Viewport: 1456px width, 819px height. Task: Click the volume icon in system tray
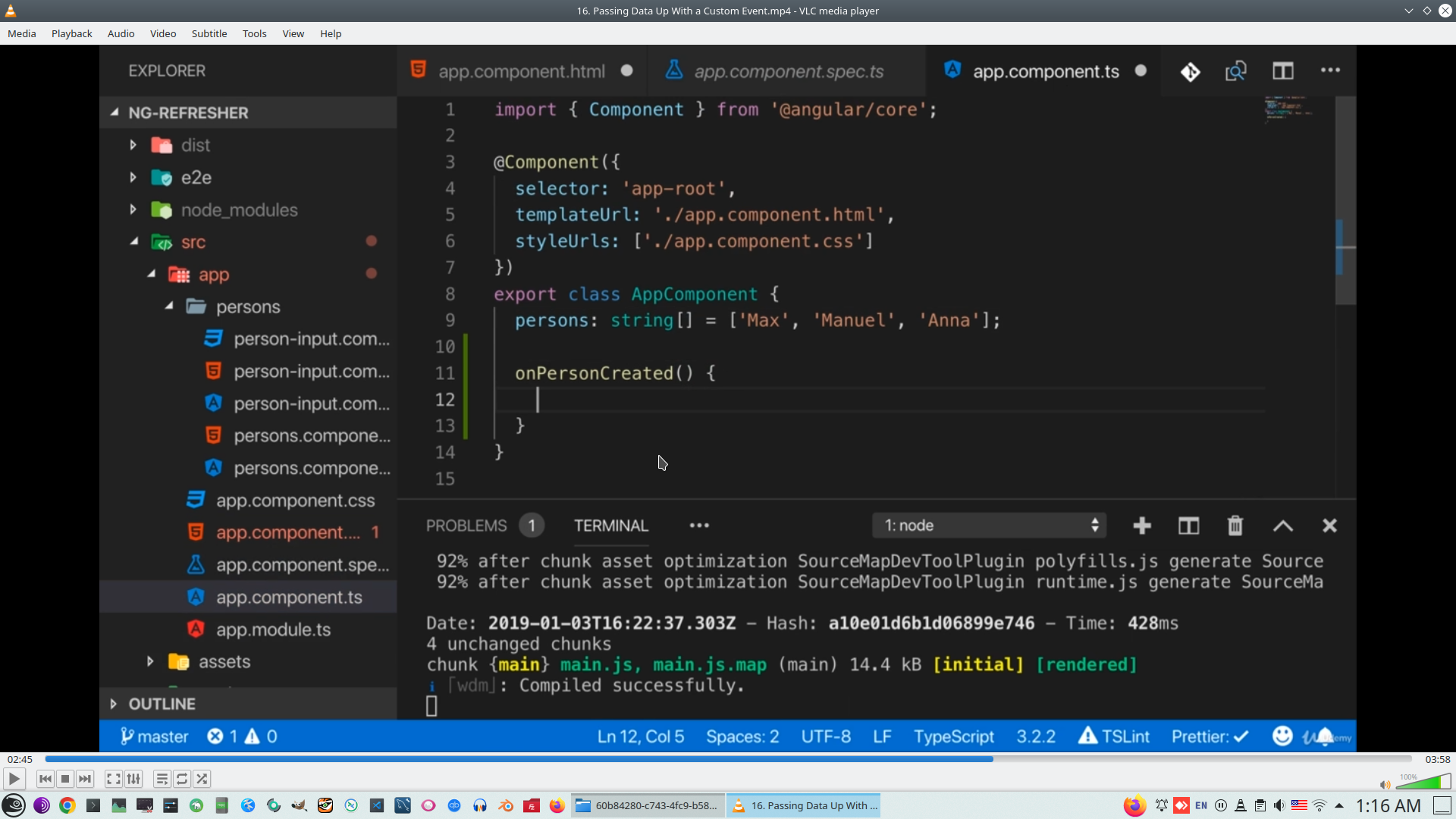point(1279,805)
